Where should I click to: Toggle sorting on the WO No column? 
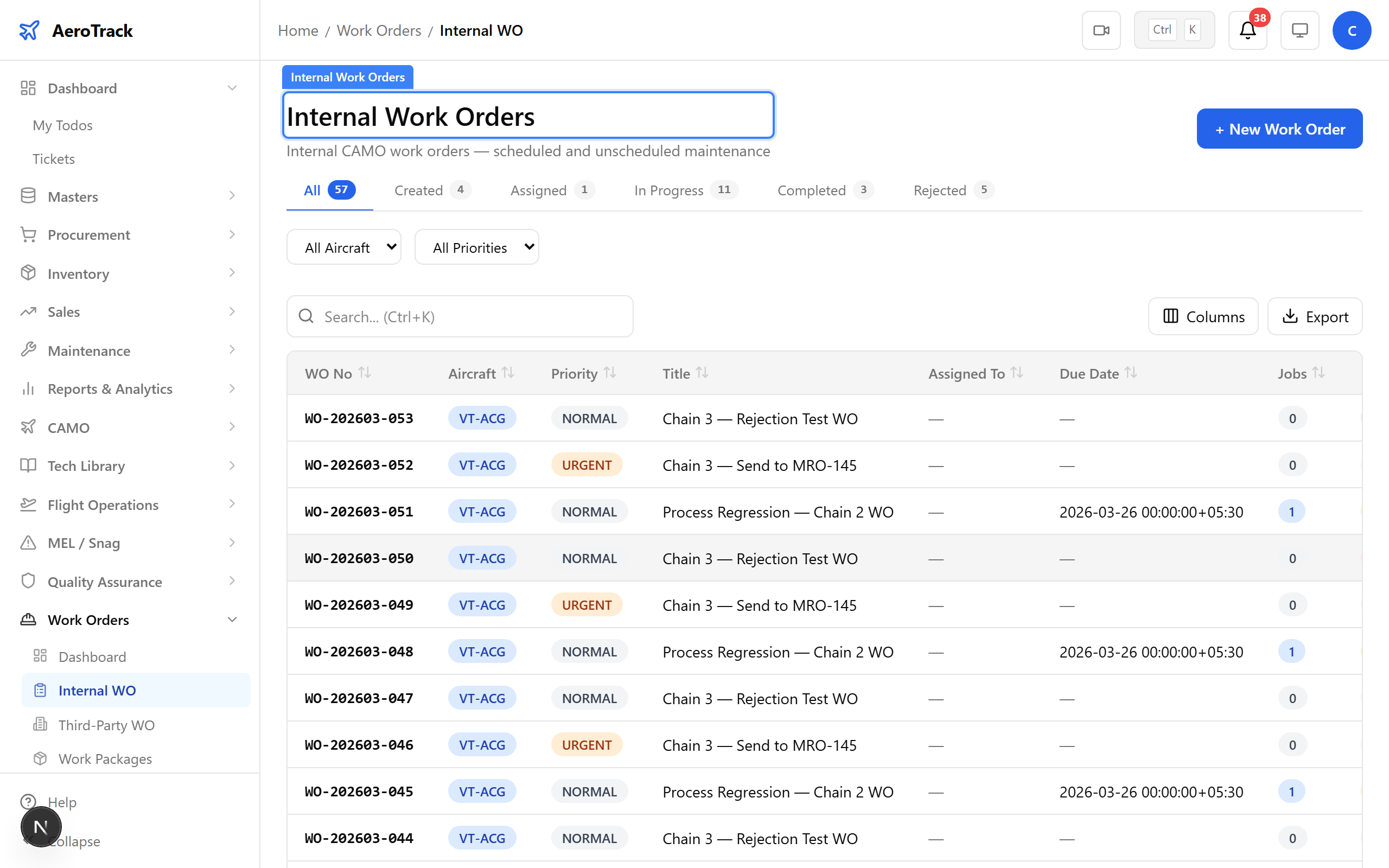click(366, 373)
